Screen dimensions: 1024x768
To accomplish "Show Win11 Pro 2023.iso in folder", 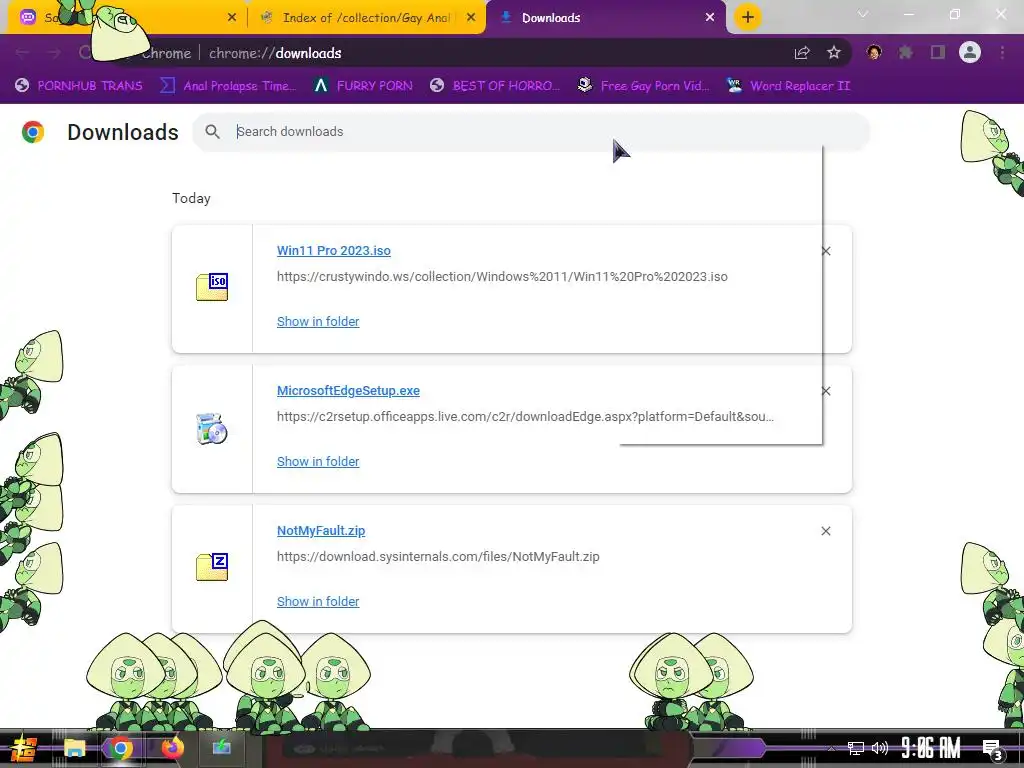I will tap(318, 321).
